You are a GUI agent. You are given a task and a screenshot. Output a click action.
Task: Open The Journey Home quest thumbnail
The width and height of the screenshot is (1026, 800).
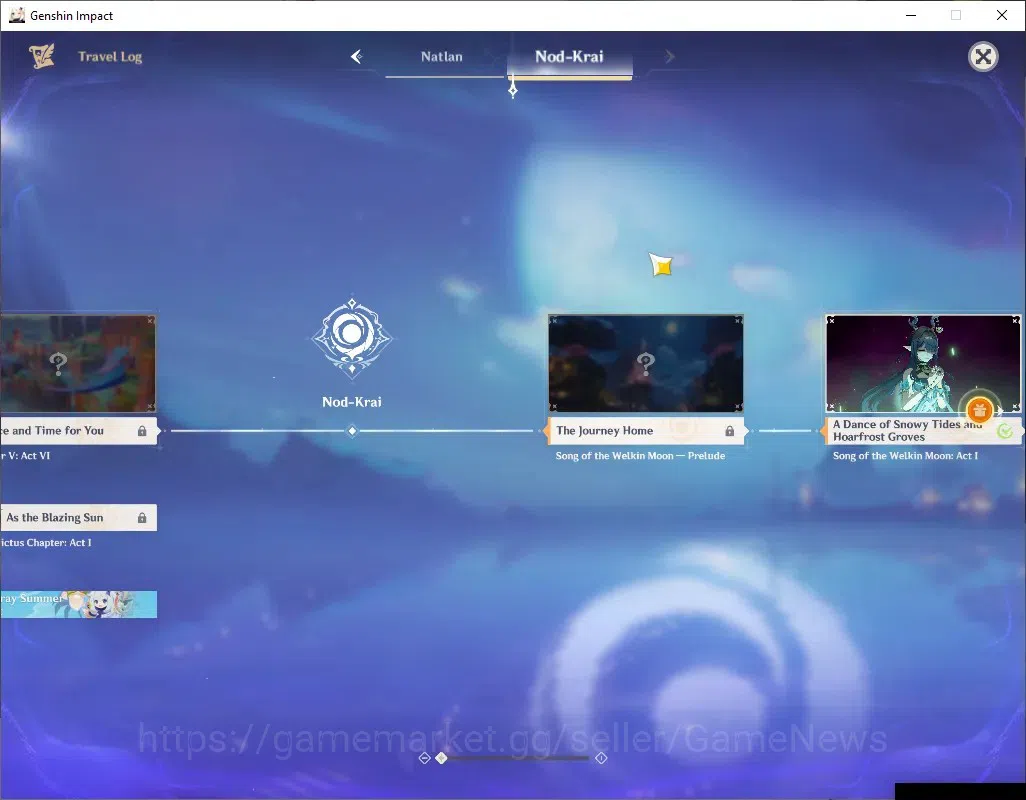pyautogui.click(x=646, y=364)
